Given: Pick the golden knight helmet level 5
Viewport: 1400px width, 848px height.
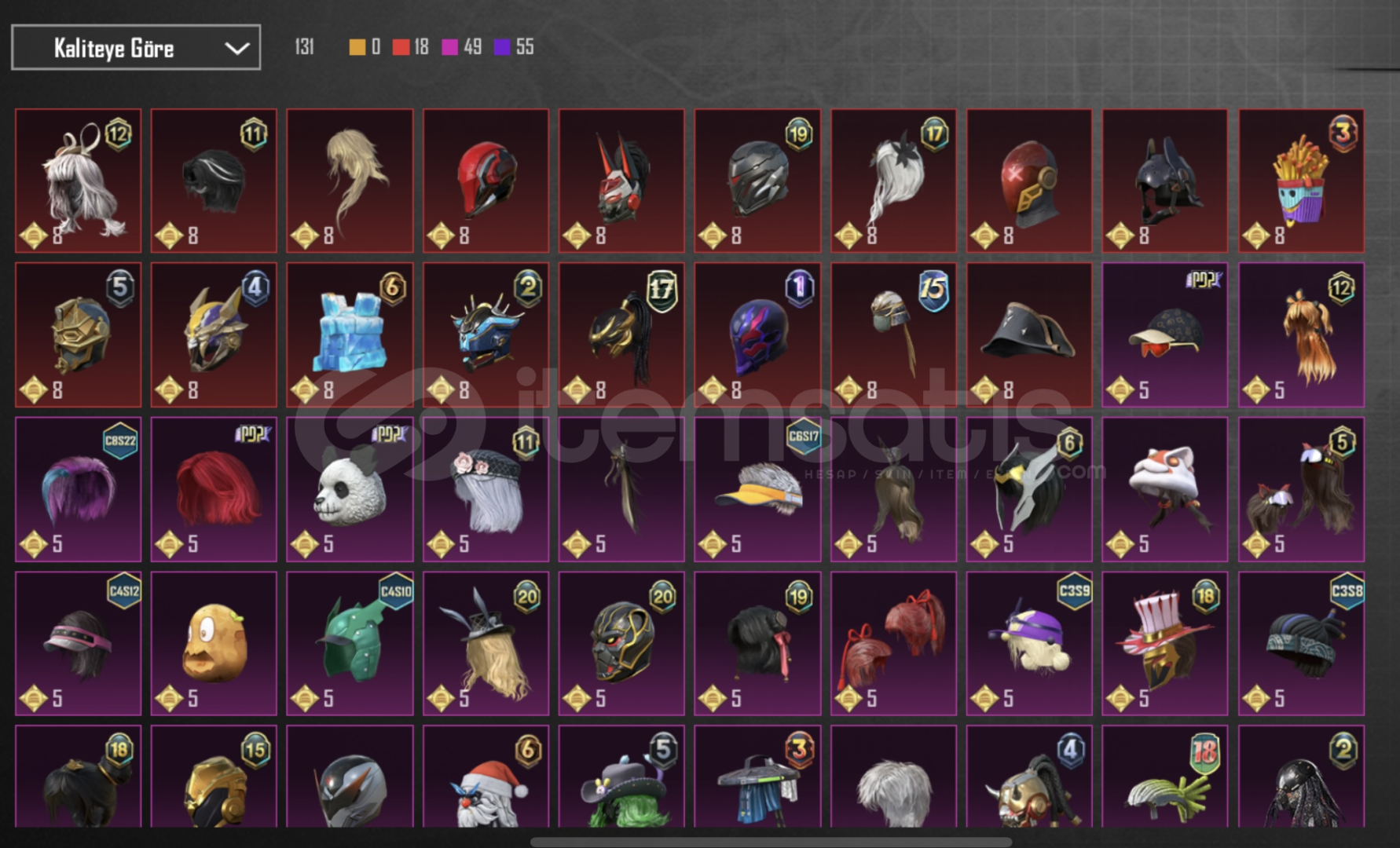Looking at the screenshot, I should click(x=78, y=334).
